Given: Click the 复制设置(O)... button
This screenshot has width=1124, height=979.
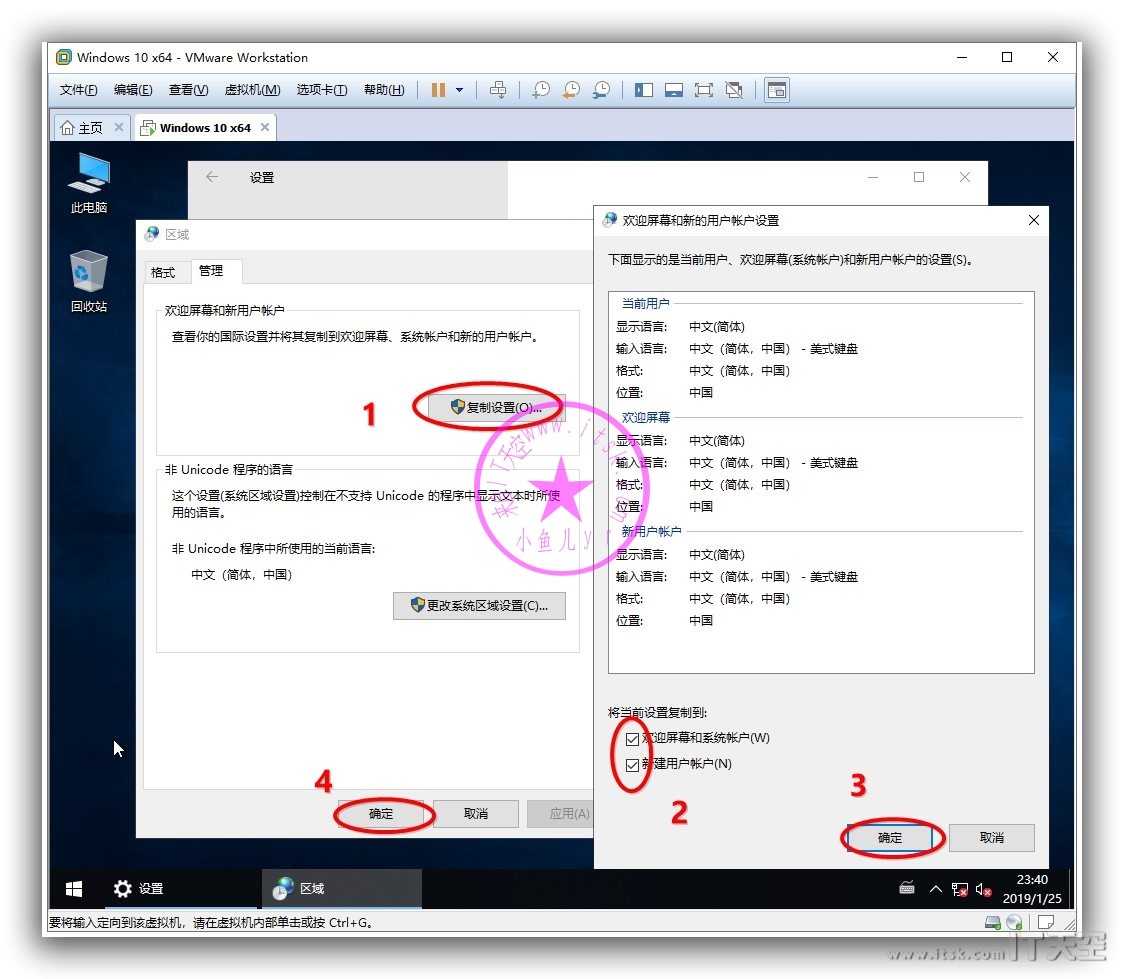Looking at the screenshot, I should click(x=497, y=407).
